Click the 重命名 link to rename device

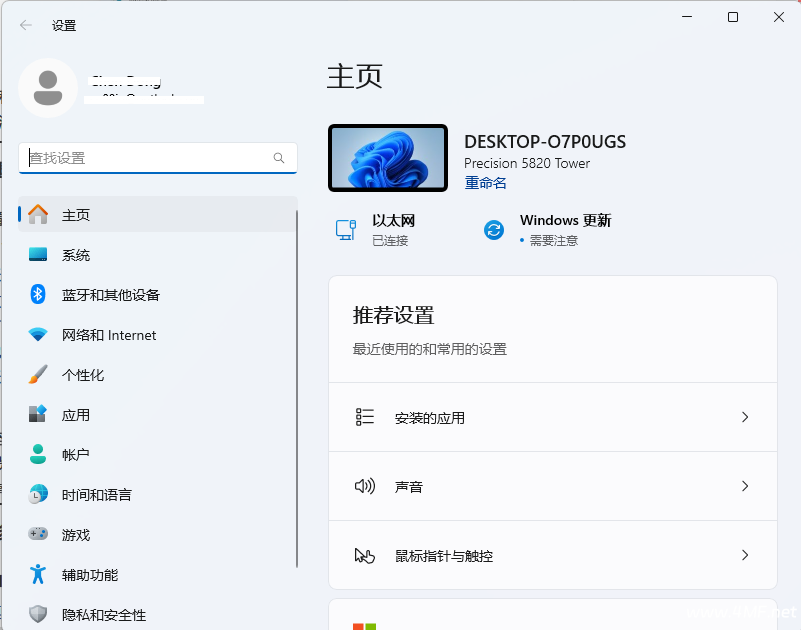484,184
